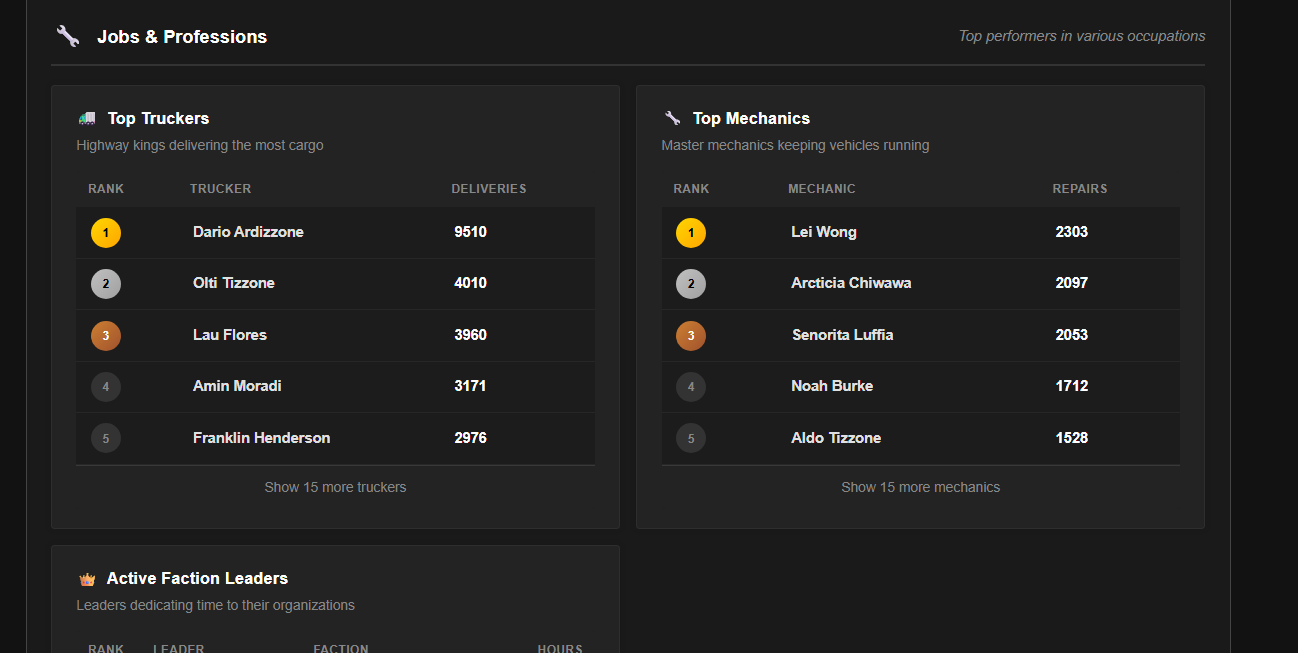Click gold rank 1 badge for Lei Wong
This screenshot has height=653, width=1298.
(690, 233)
